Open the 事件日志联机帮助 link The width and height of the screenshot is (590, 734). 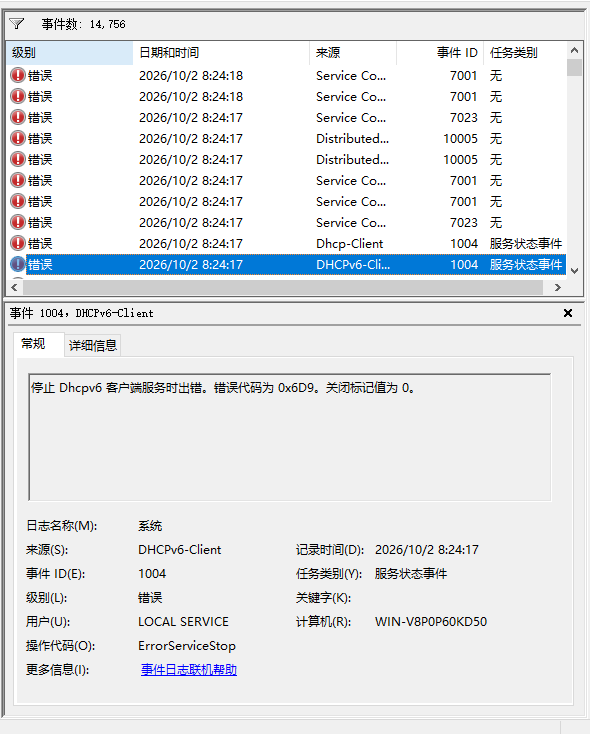[189, 670]
